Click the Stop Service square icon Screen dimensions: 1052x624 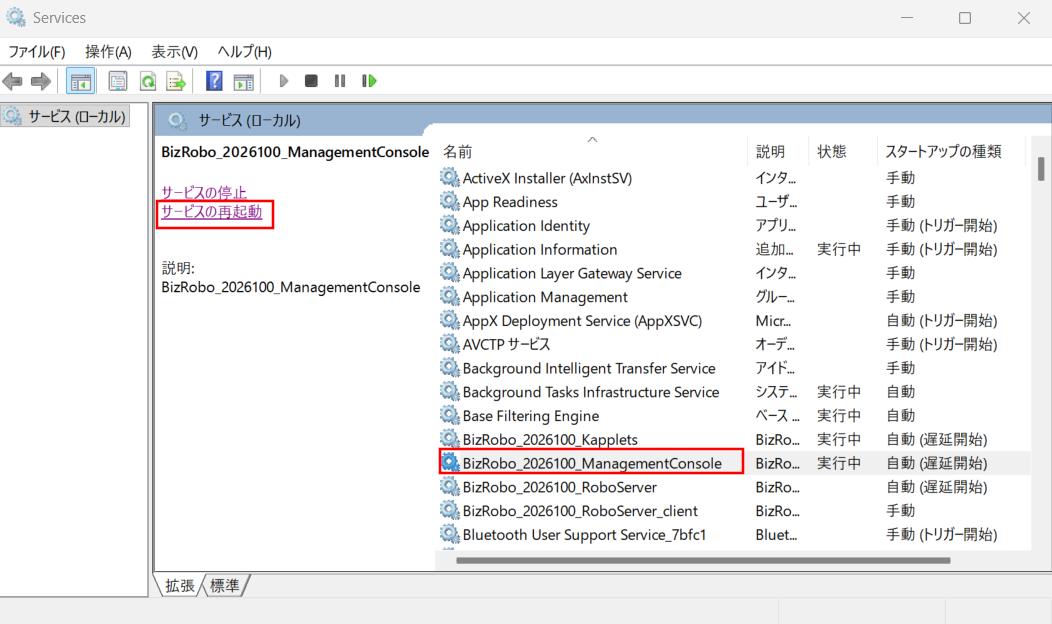pos(311,81)
